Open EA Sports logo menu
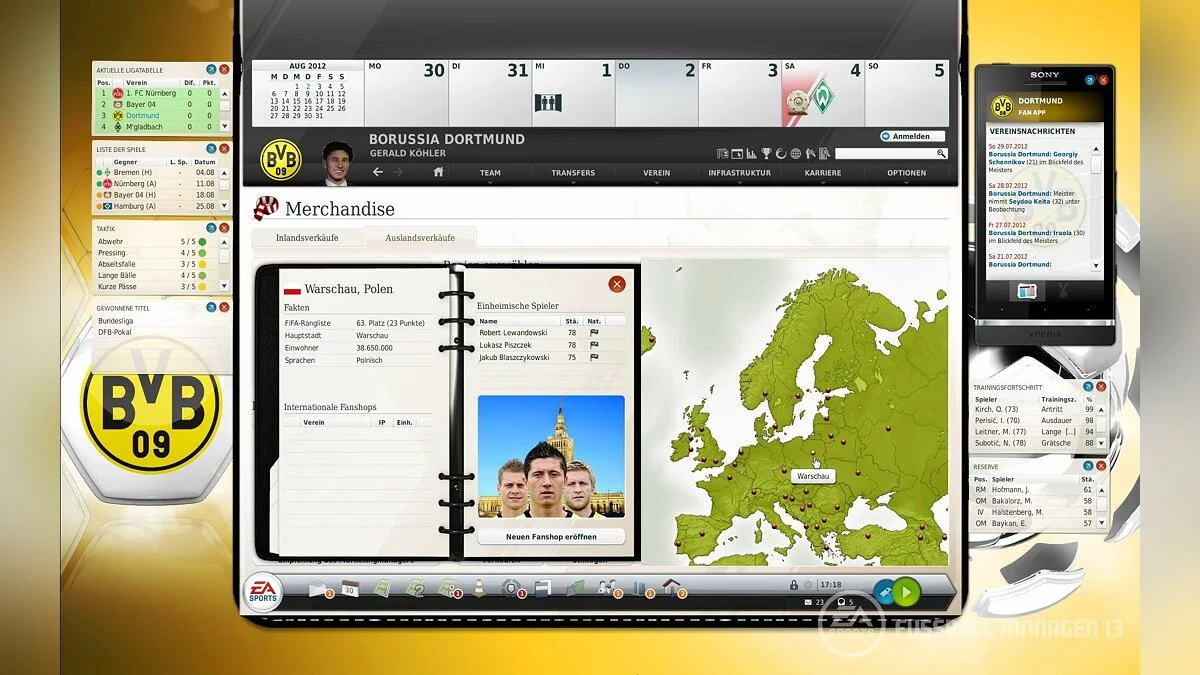 click(x=265, y=590)
